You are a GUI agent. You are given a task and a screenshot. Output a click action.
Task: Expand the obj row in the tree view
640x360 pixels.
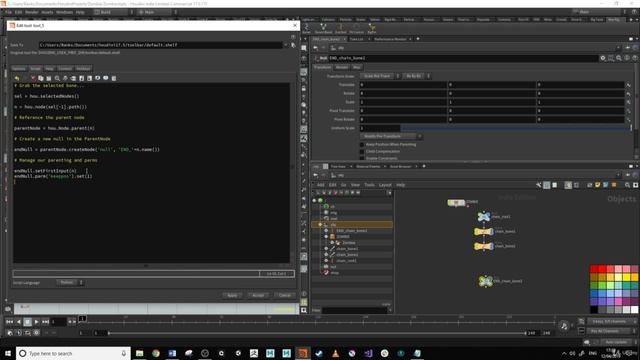[320, 224]
